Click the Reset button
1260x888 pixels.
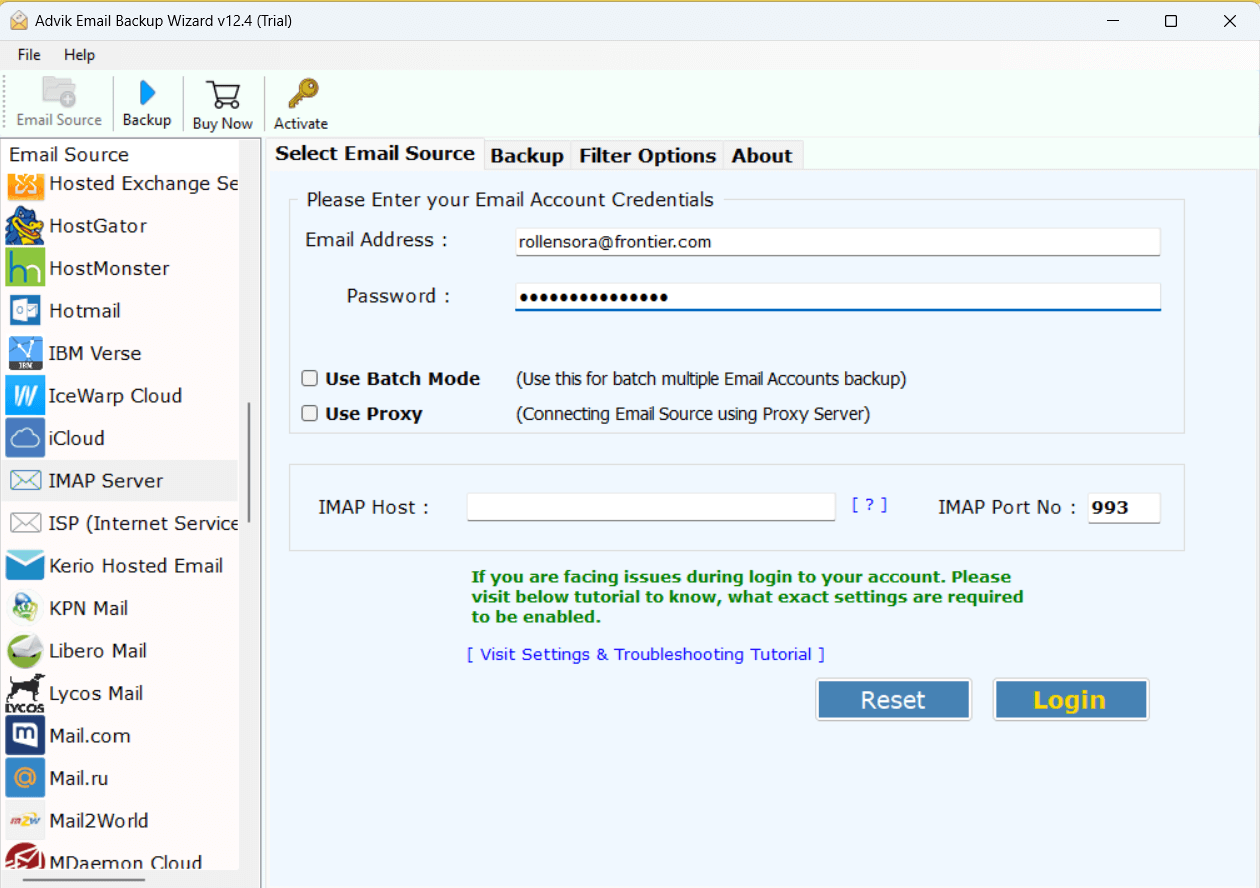893,700
